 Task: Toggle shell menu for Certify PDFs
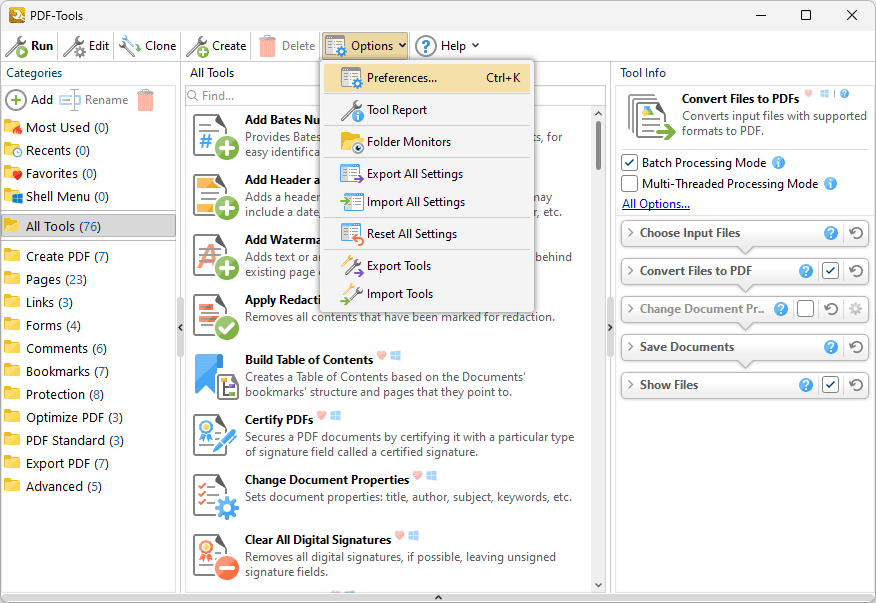pyautogui.click(x=336, y=415)
